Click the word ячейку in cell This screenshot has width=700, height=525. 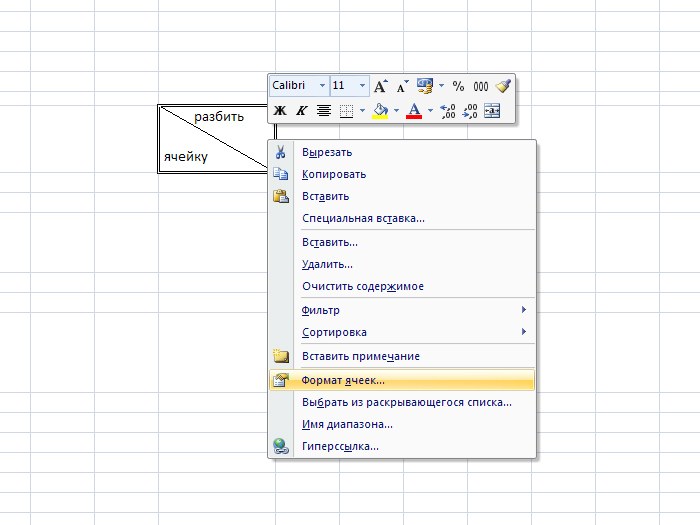coord(186,157)
